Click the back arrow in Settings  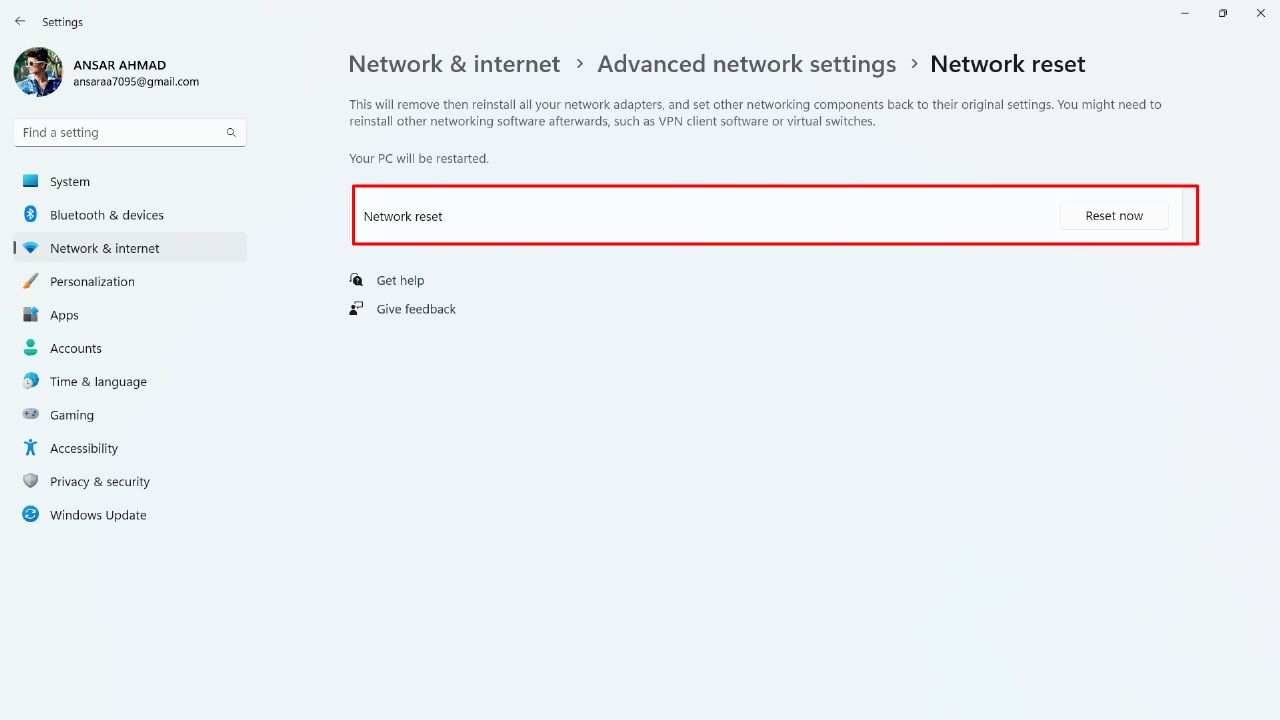click(20, 21)
